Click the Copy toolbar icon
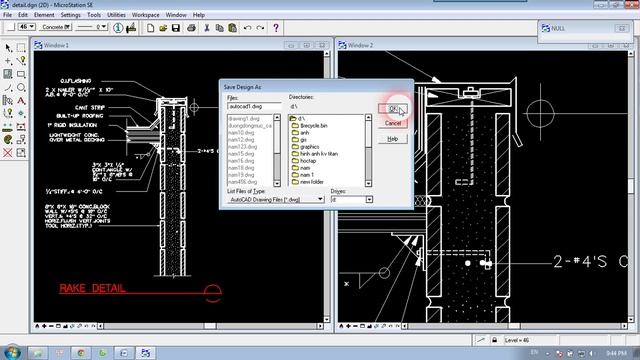640x360 pixels. (219, 28)
